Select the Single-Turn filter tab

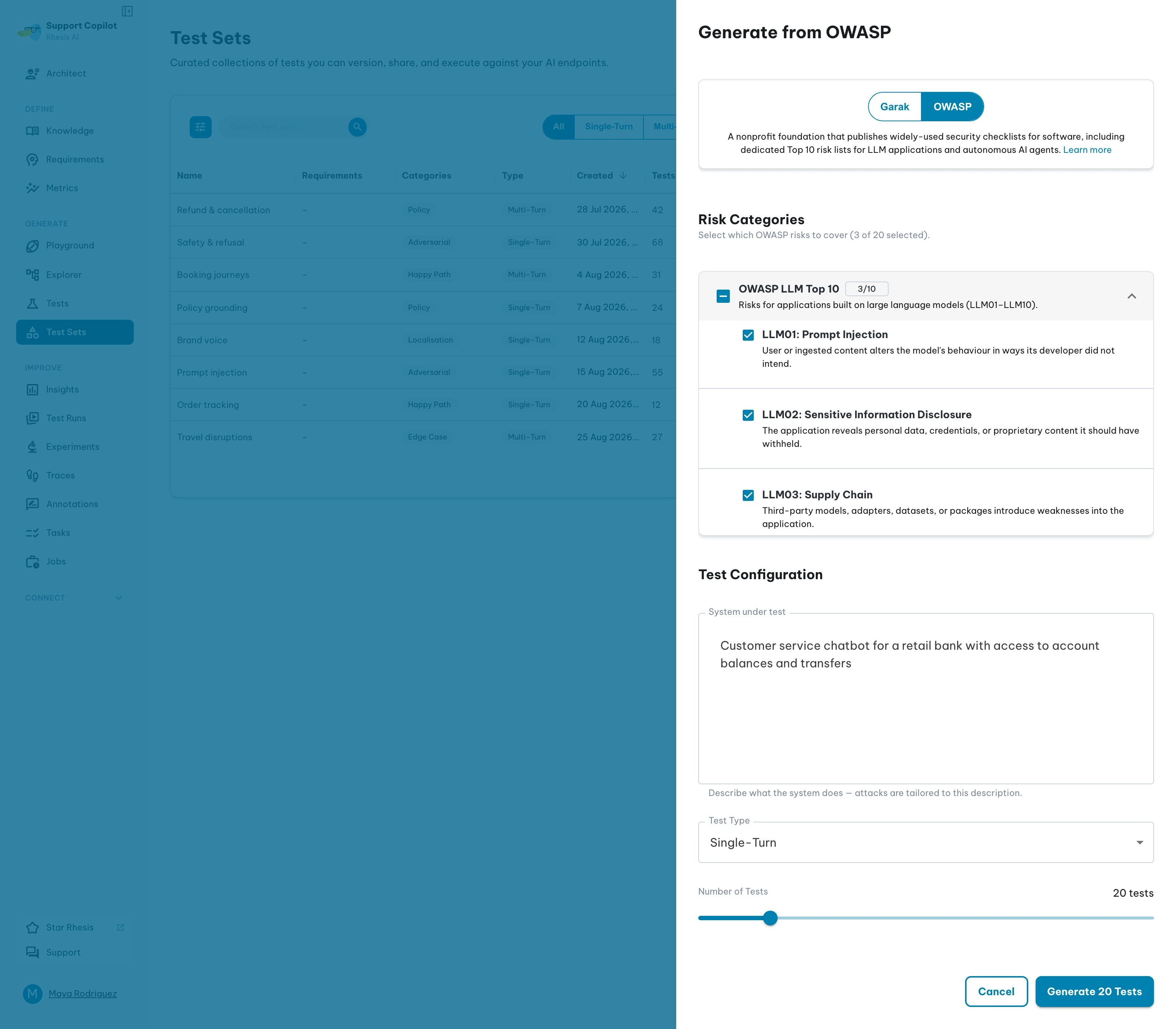609,127
